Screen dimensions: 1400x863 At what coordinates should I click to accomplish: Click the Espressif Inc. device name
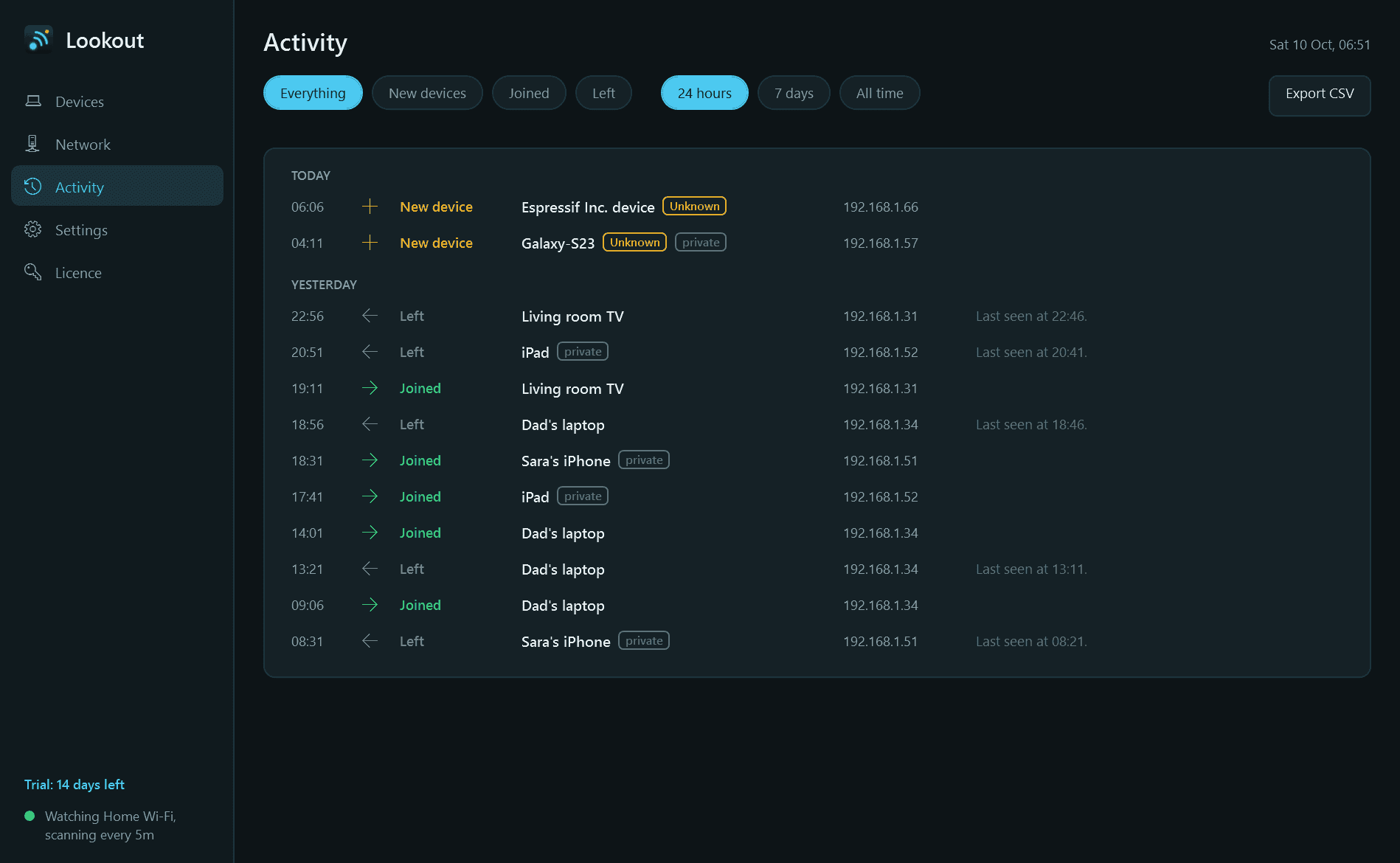(588, 207)
